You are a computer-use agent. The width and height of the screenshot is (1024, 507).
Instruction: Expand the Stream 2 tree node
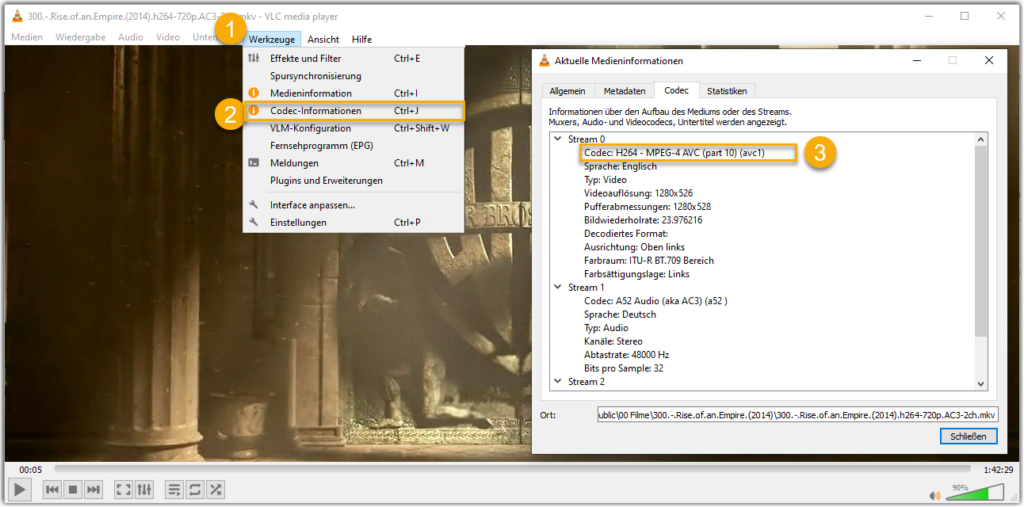point(557,381)
